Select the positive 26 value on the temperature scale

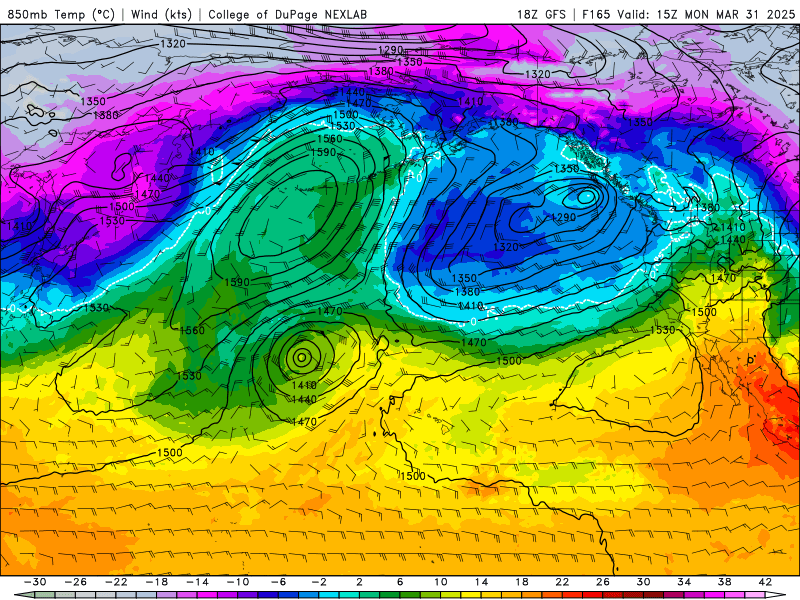(603, 582)
